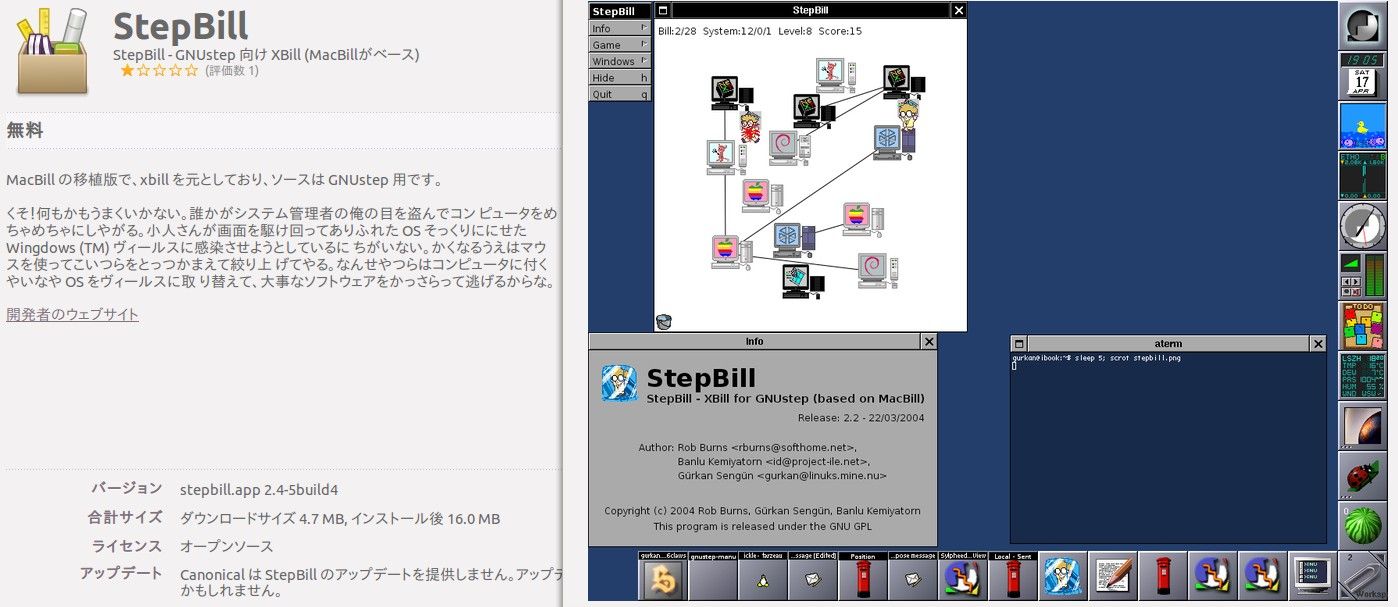1398x607 pixels.
Task: Open the text editor pencil app icon
Action: 1113,575
